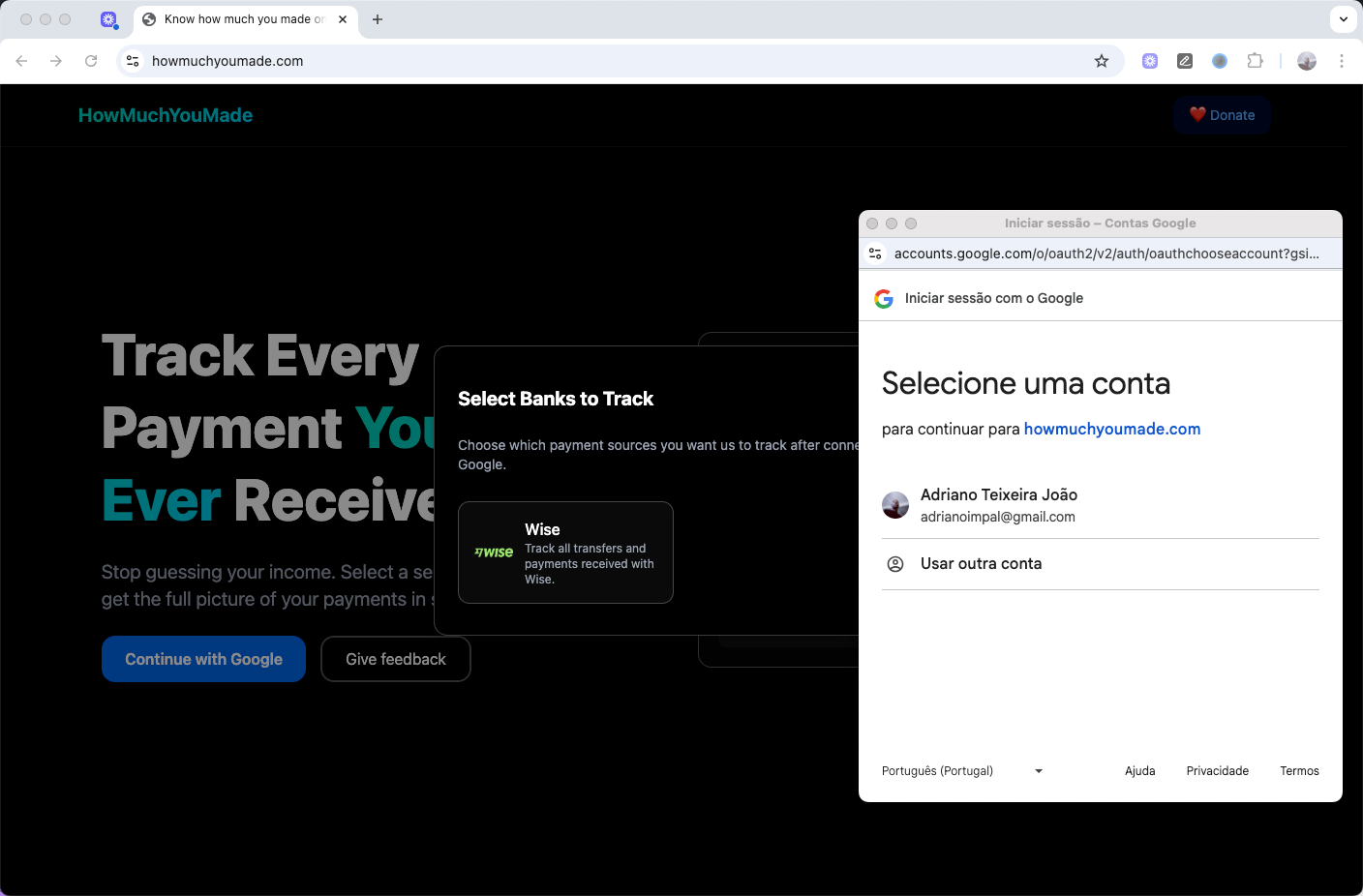
Task: Reload the howmuchyoumade.com page
Action: 91,61
